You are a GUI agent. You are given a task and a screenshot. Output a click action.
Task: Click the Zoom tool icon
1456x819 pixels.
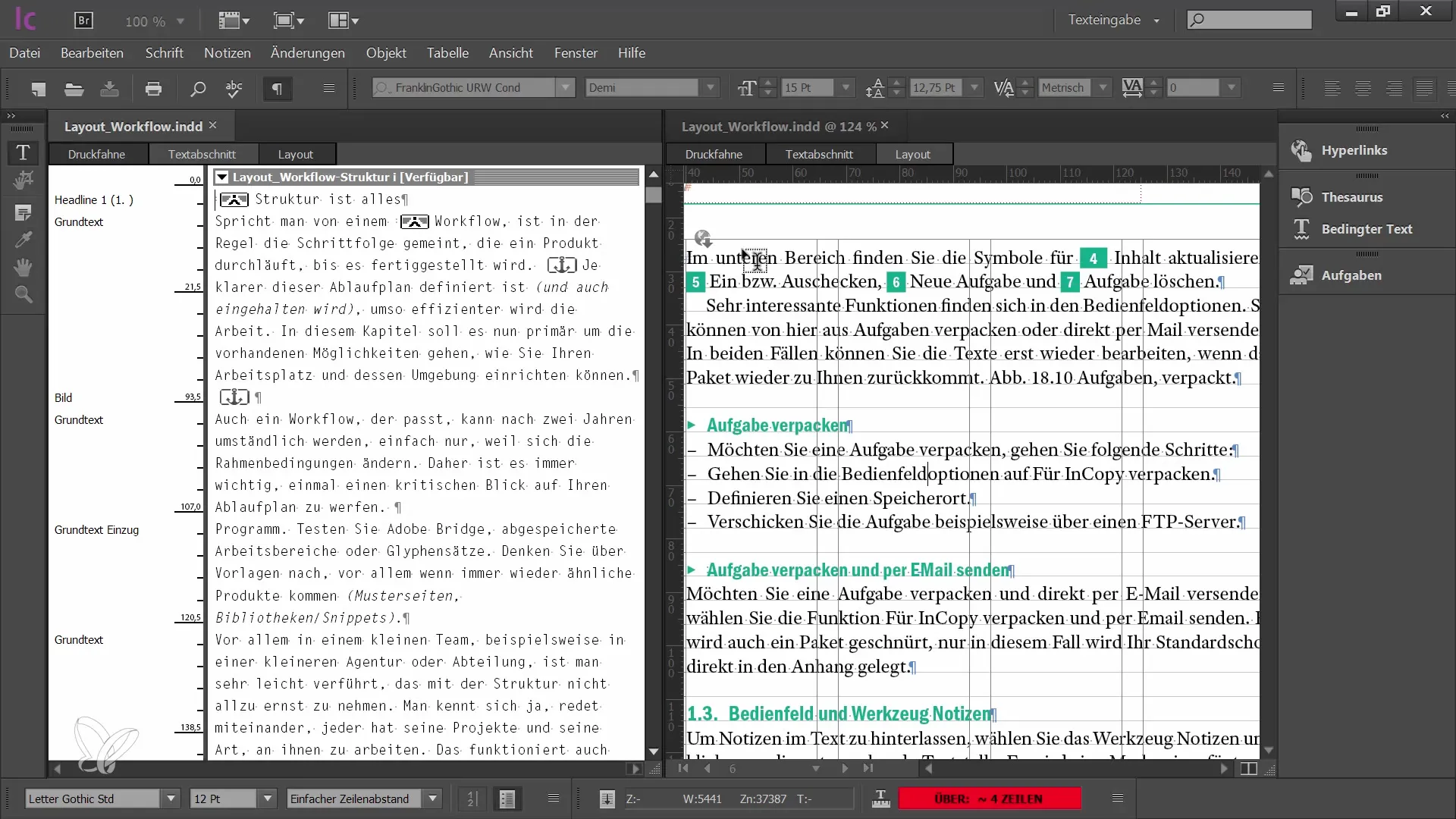pyautogui.click(x=24, y=296)
